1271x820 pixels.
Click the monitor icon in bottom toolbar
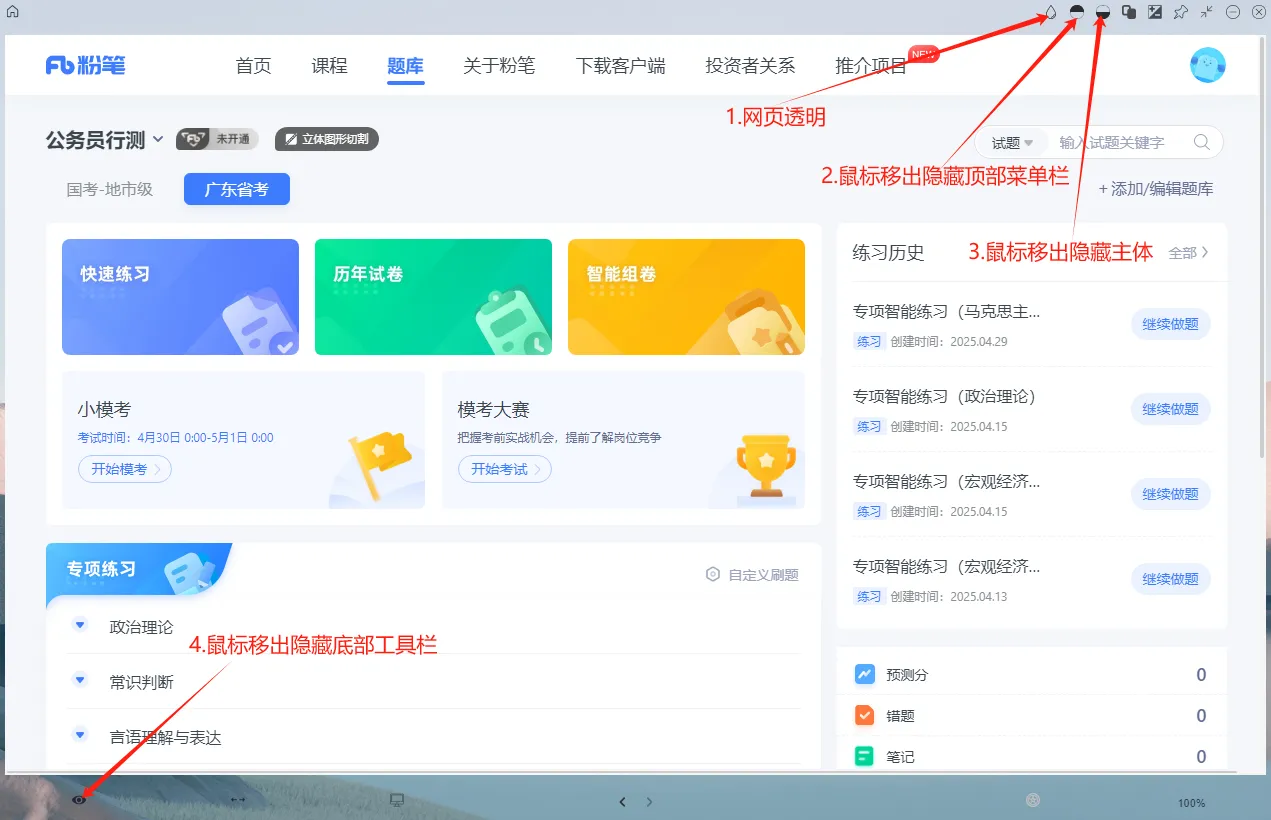tap(397, 799)
